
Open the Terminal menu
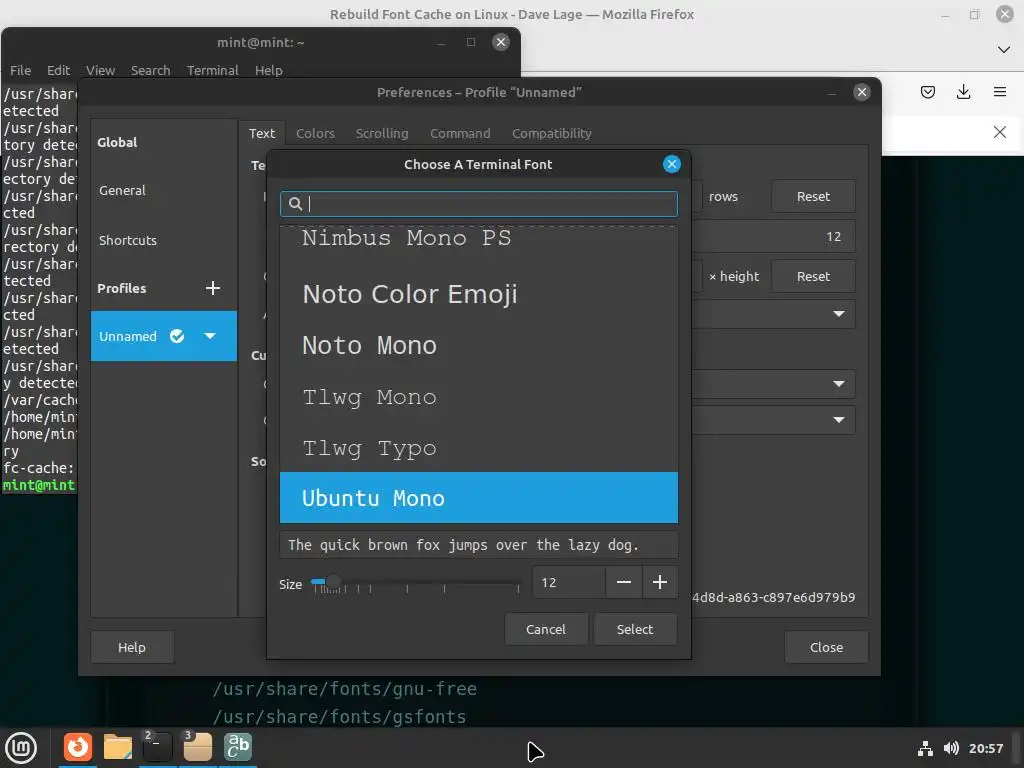[x=212, y=70]
